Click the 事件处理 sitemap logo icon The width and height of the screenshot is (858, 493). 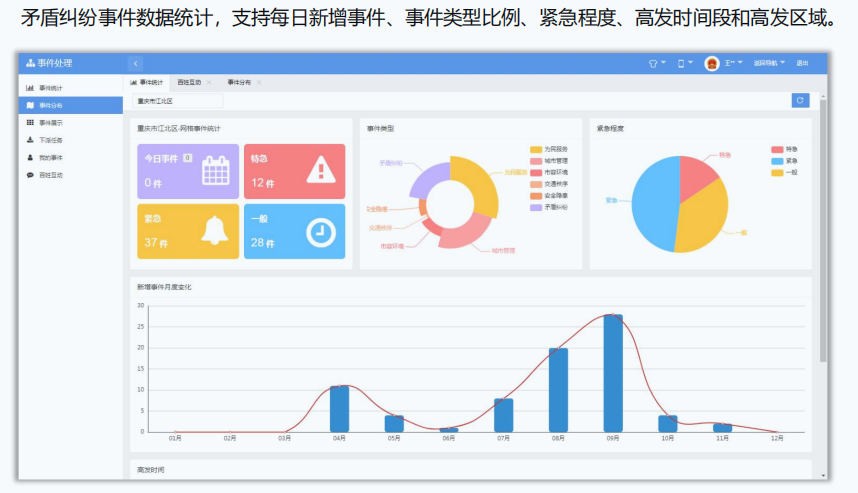tap(31, 63)
